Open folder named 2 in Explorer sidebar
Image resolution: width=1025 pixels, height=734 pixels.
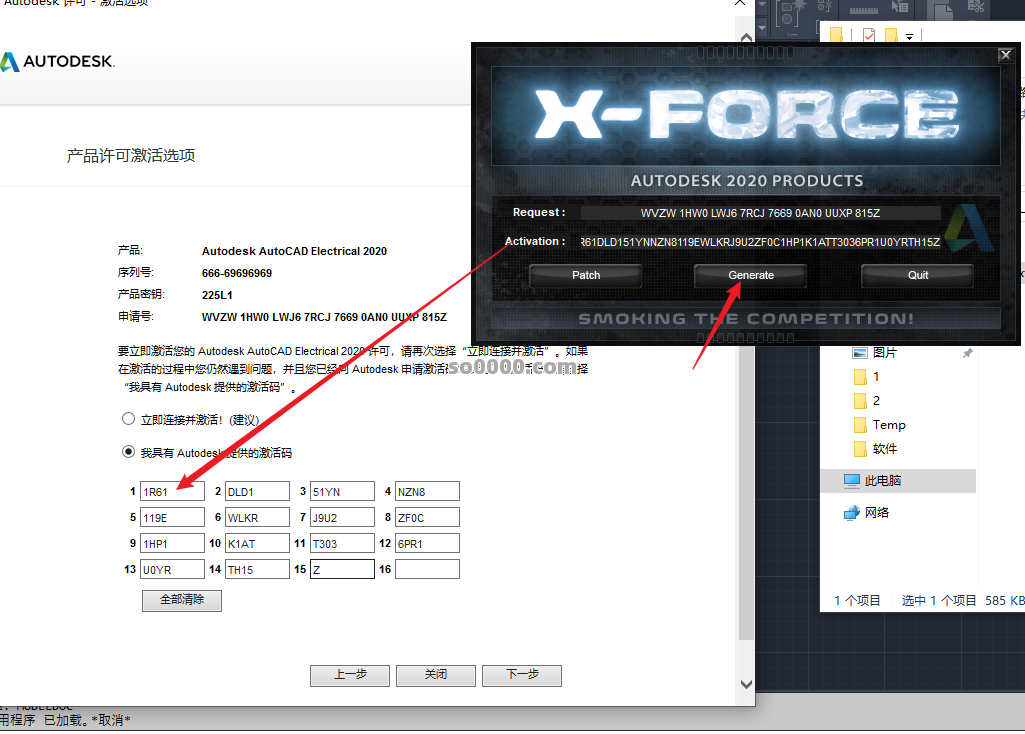pos(876,401)
